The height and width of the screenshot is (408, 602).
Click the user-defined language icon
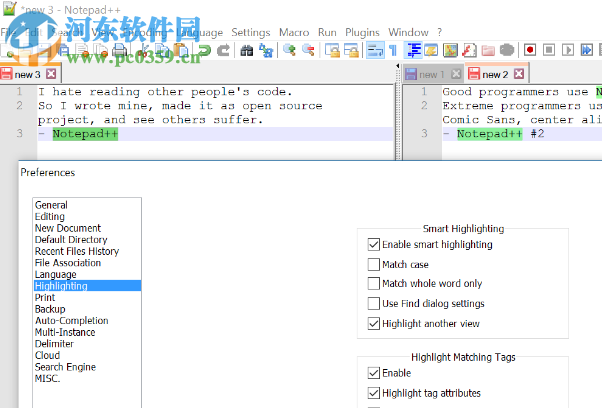[431, 50]
